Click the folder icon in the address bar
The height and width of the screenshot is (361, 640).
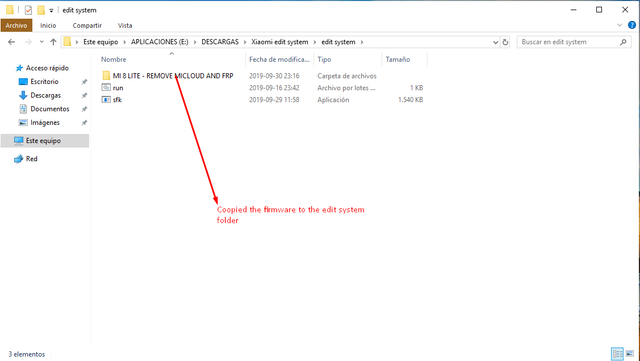pos(67,42)
